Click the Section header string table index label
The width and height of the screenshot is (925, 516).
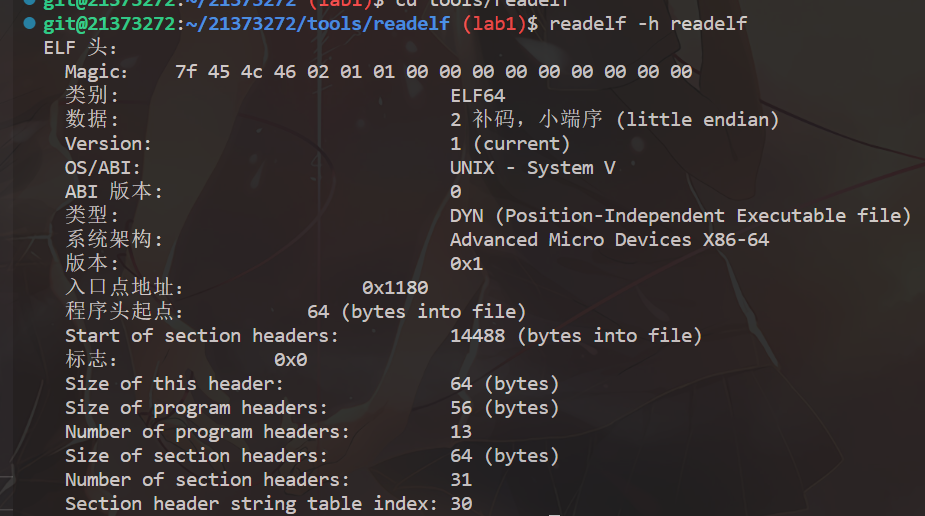tap(251, 504)
